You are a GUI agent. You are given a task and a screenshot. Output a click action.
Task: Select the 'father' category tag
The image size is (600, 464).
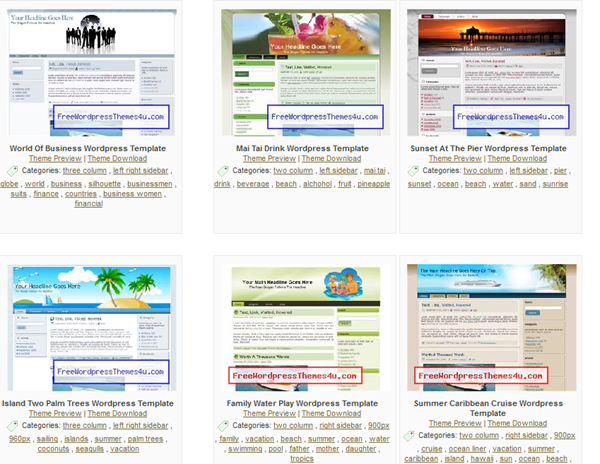point(299,449)
